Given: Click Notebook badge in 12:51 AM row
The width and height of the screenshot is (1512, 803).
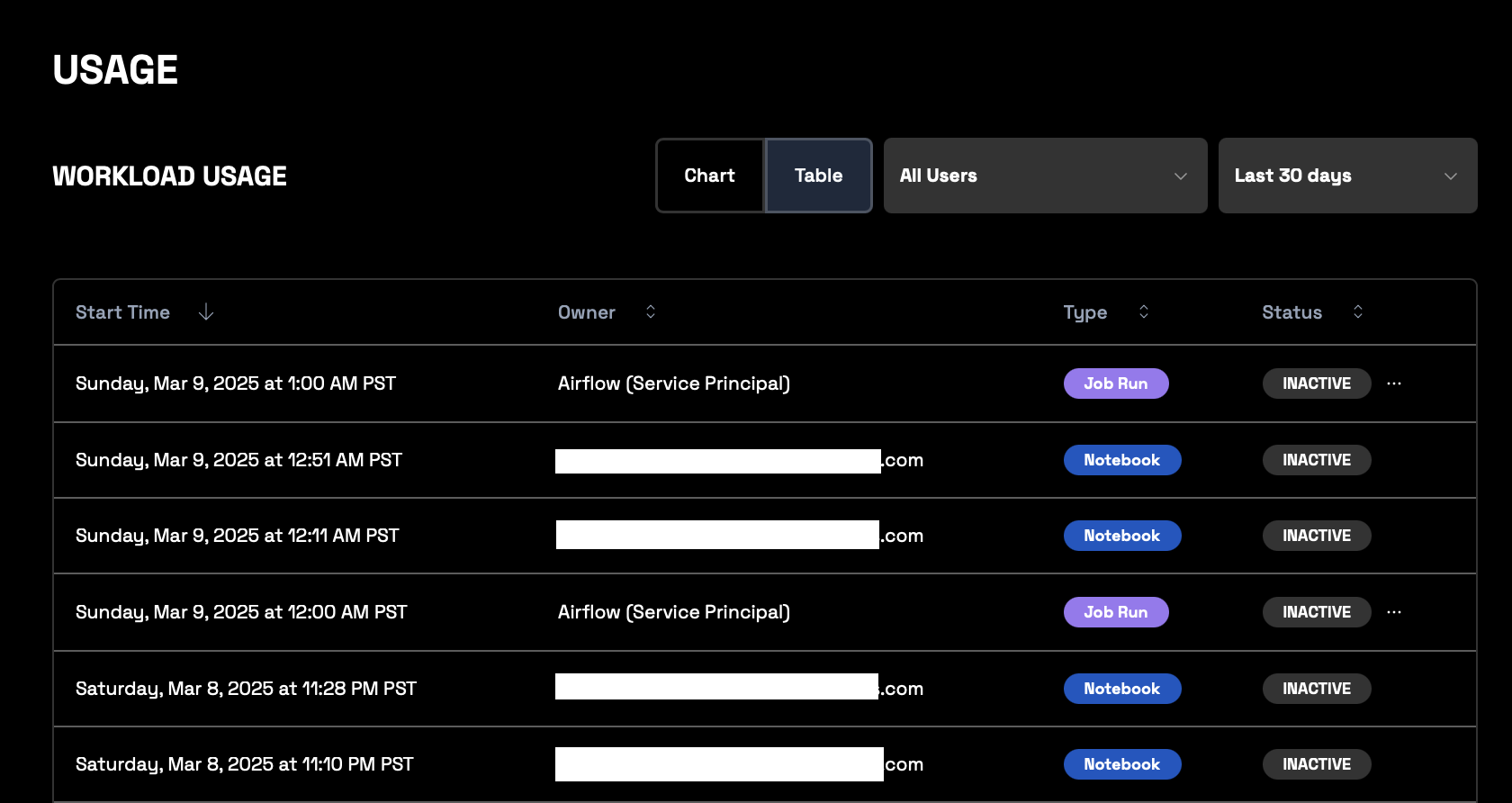Looking at the screenshot, I should click(x=1122, y=460).
